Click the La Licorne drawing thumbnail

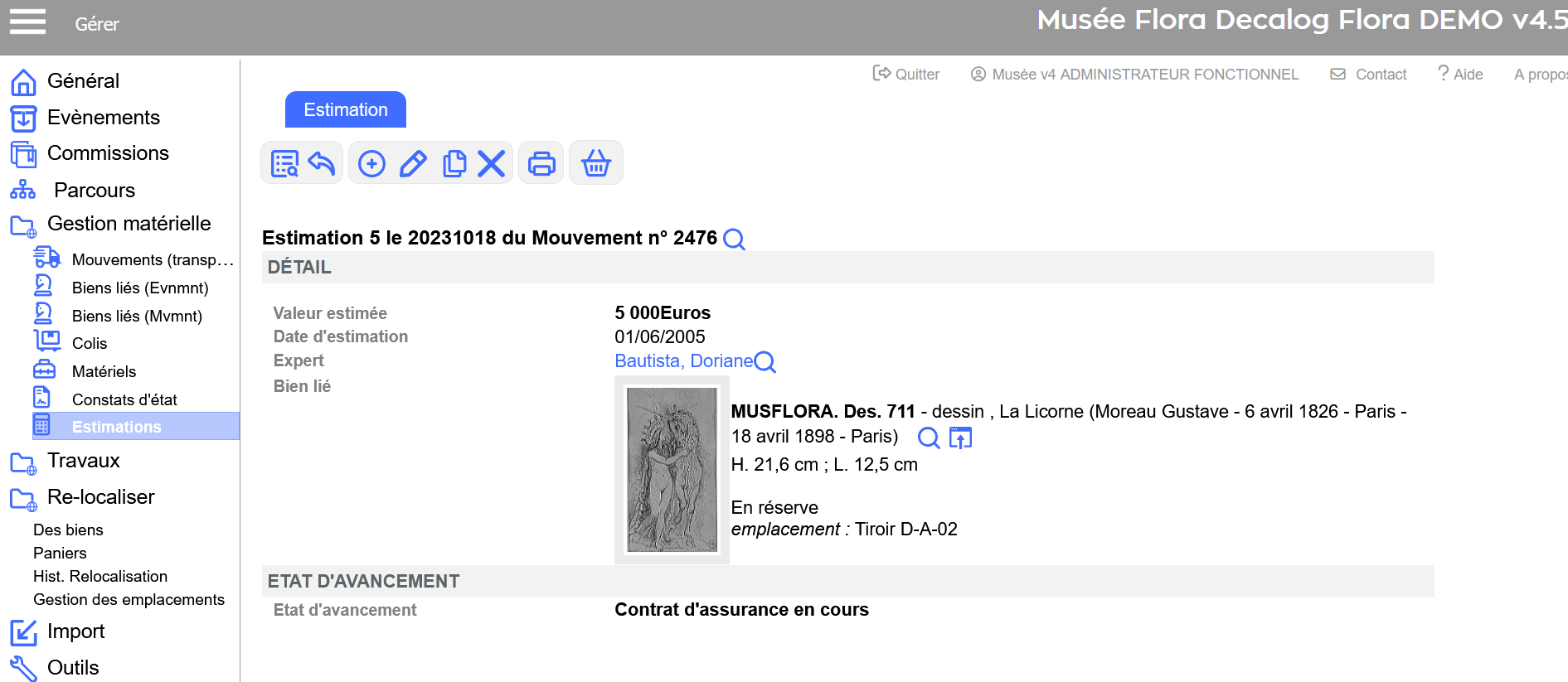pyautogui.click(x=672, y=470)
